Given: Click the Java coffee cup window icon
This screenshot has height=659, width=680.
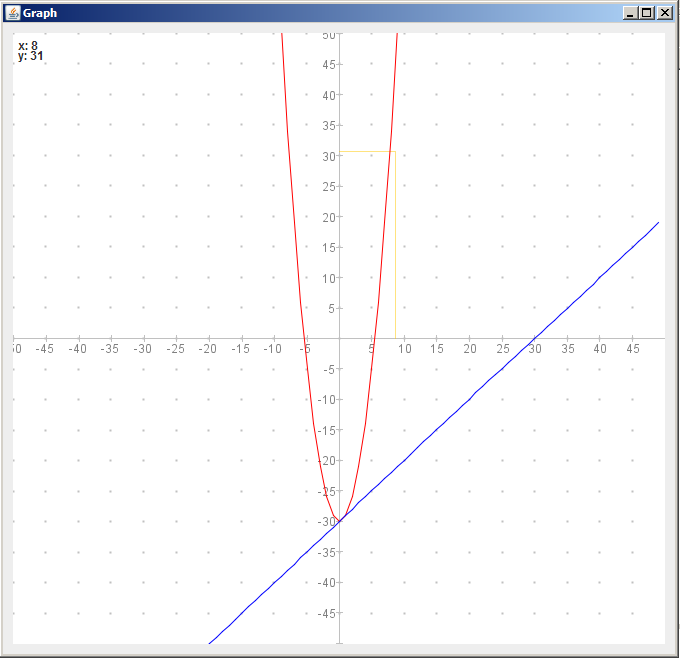Looking at the screenshot, I should coord(13,13).
